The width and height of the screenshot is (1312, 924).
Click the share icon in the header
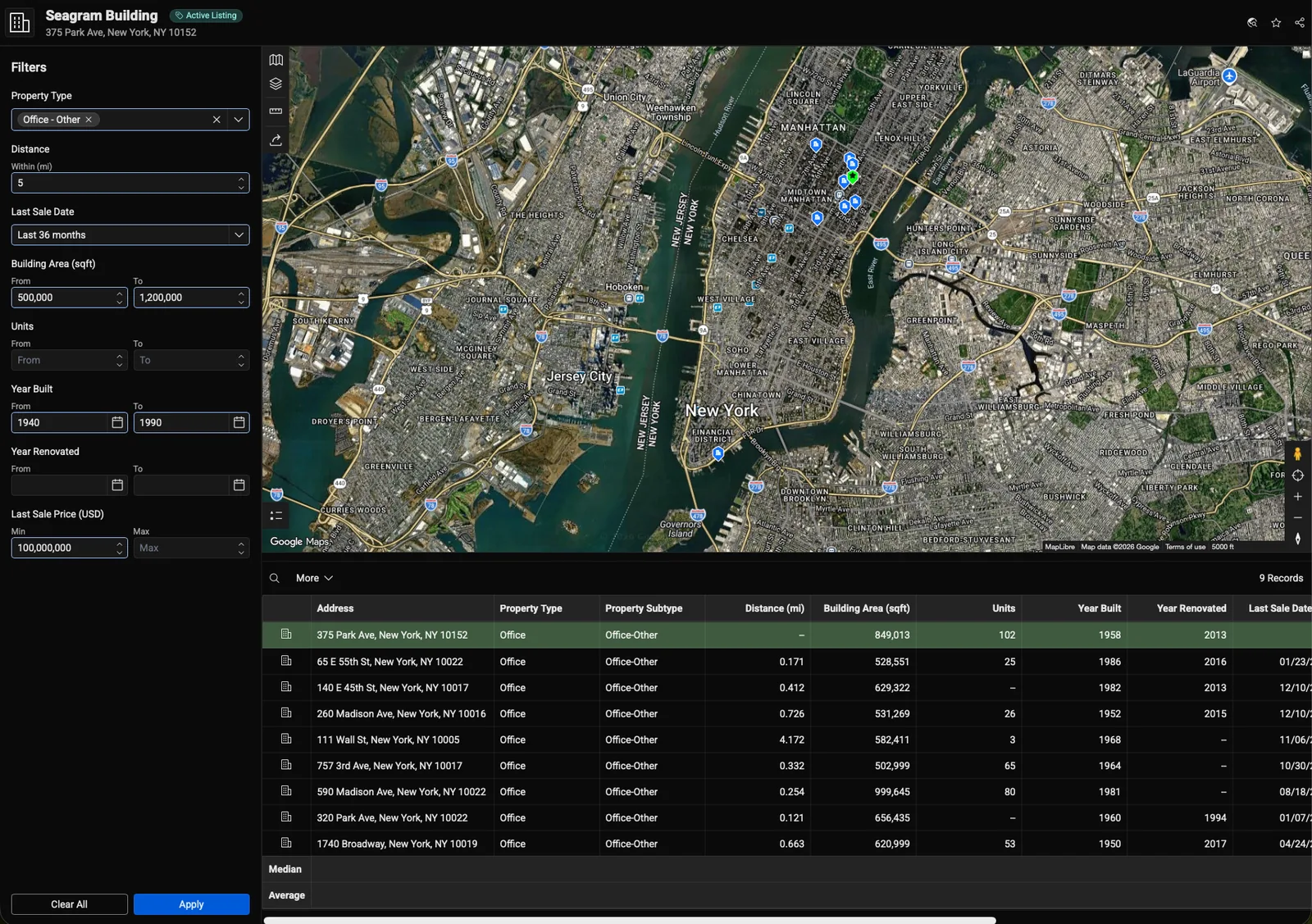click(x=1300, y=23)
